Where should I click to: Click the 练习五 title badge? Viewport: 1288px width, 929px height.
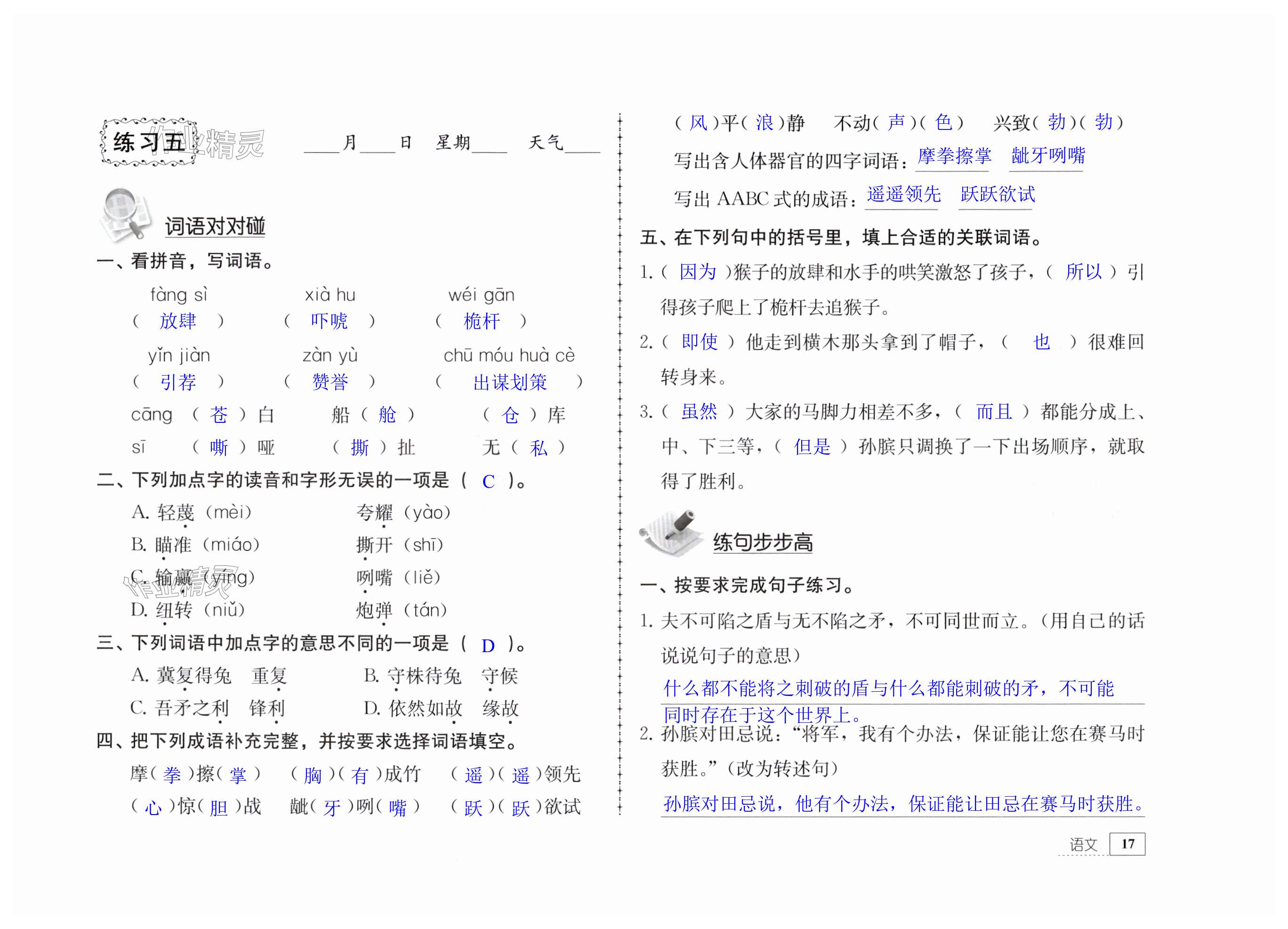point(149,142)
